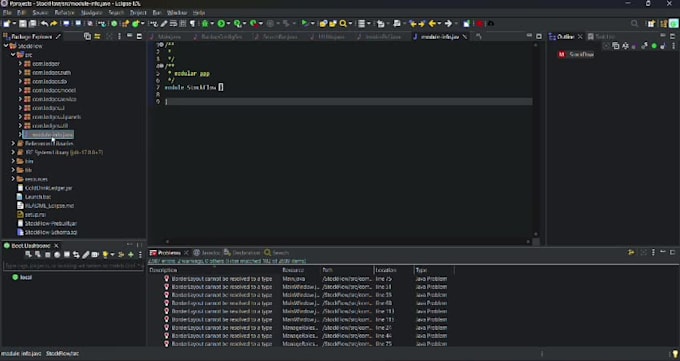Select Launch.bat in Package Explorer
Screen dimensions: 680x361
(38, 197)
